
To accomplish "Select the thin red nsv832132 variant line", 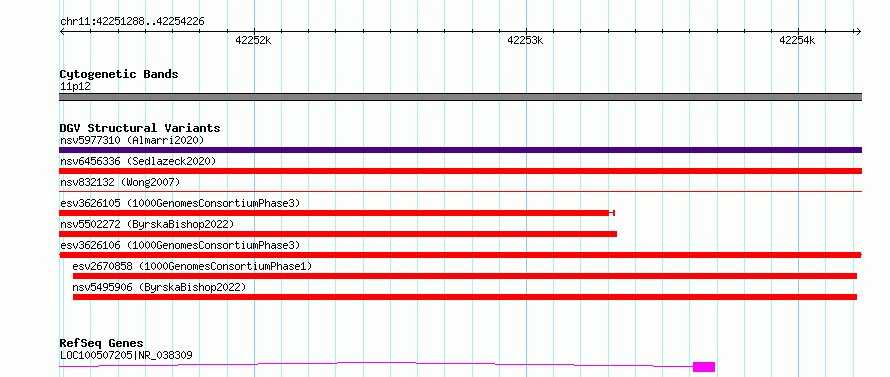I will [x=460, y=192].
